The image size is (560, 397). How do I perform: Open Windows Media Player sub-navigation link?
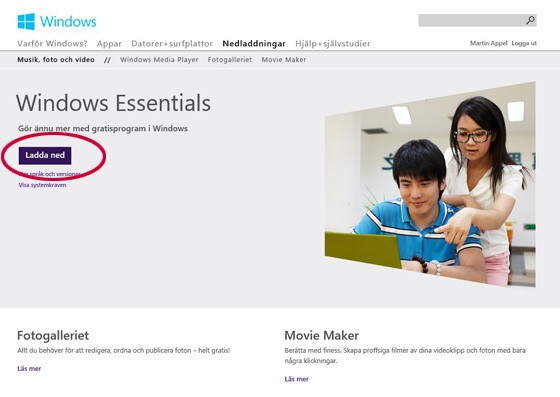159,60
